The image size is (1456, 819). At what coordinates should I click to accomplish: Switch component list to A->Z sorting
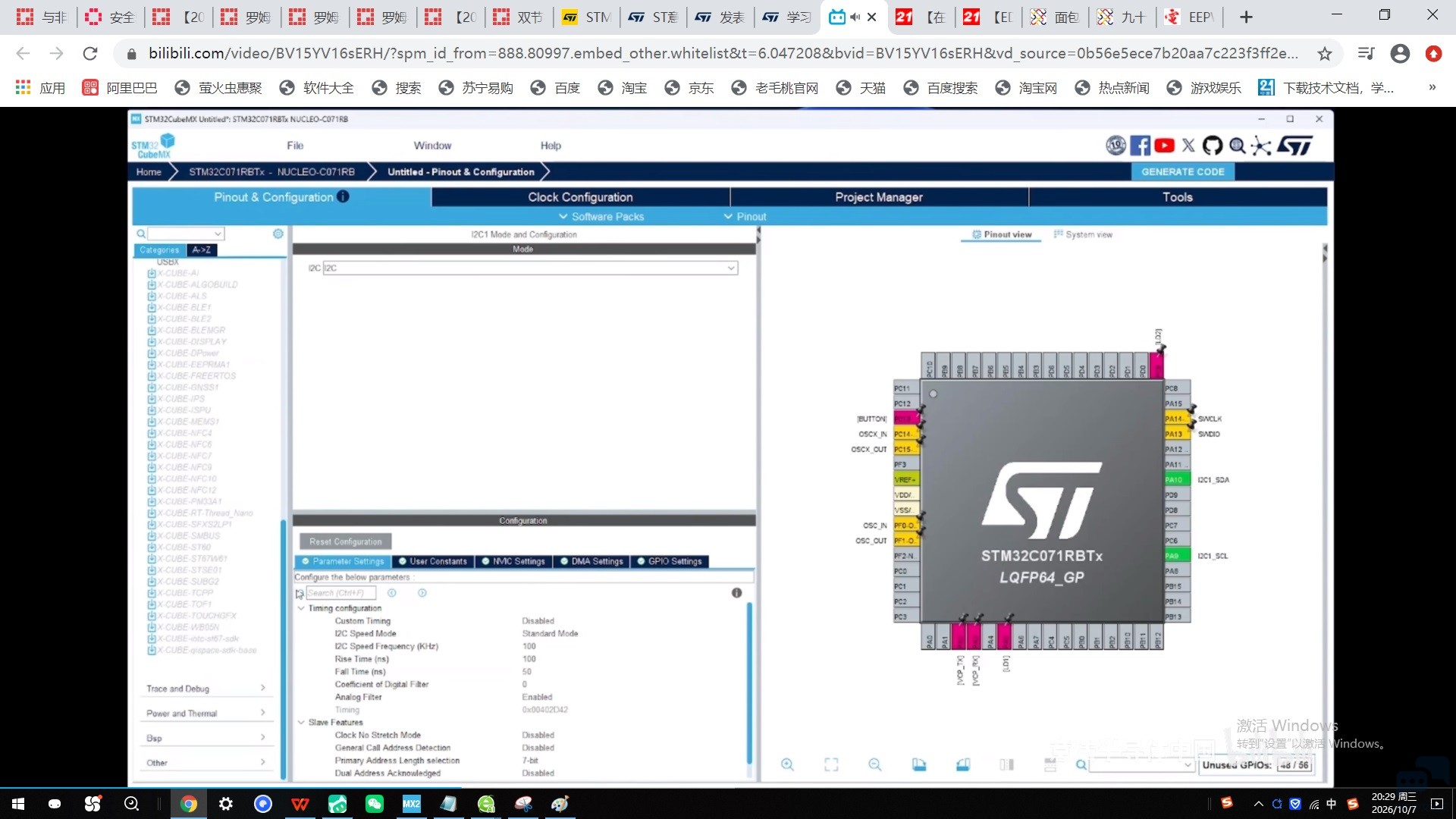pos(202,249)
